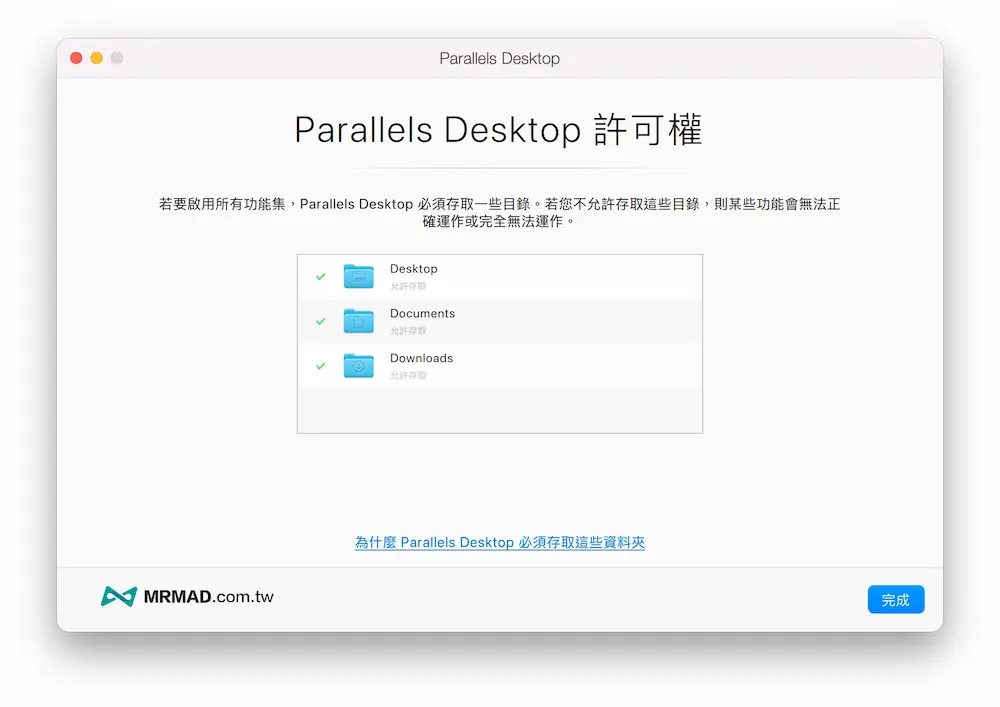Select the Documents row in the permission list
The image size is (1000, 707).
point(500,321)
